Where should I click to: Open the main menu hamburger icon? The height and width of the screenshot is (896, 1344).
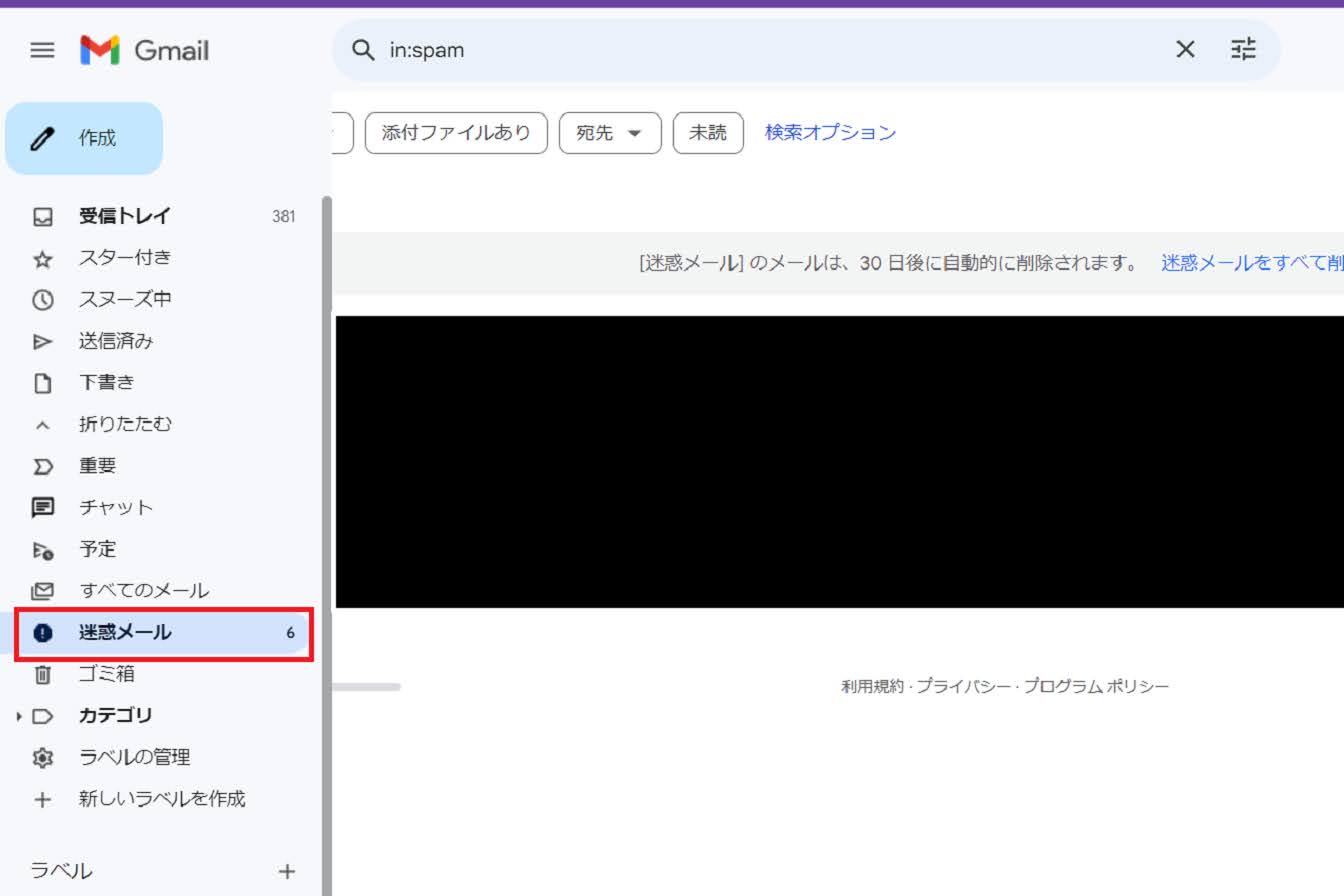(x=42, y=50)
